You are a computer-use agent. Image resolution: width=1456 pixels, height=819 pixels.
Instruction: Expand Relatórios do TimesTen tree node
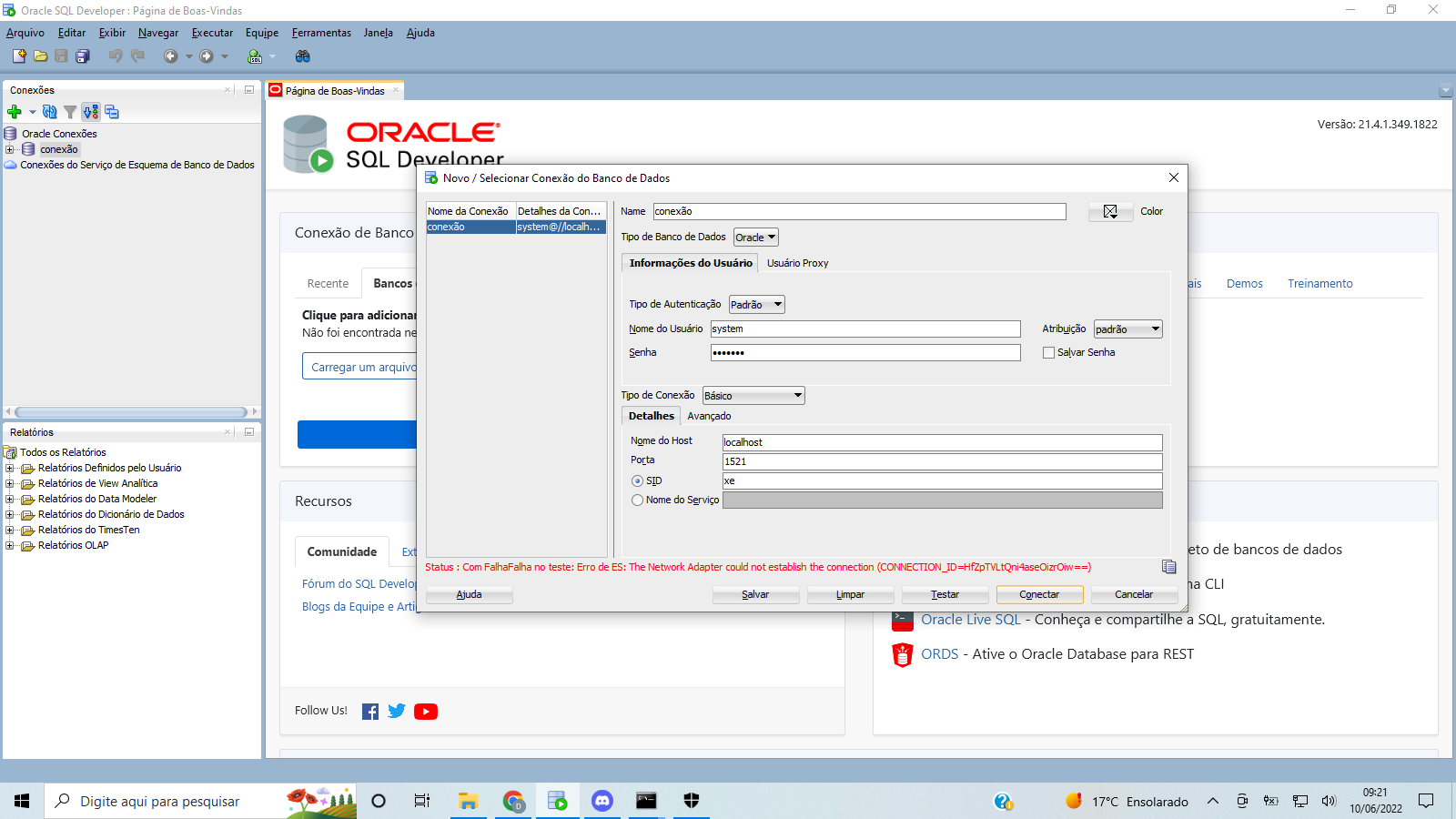click(x=10, y=531)
